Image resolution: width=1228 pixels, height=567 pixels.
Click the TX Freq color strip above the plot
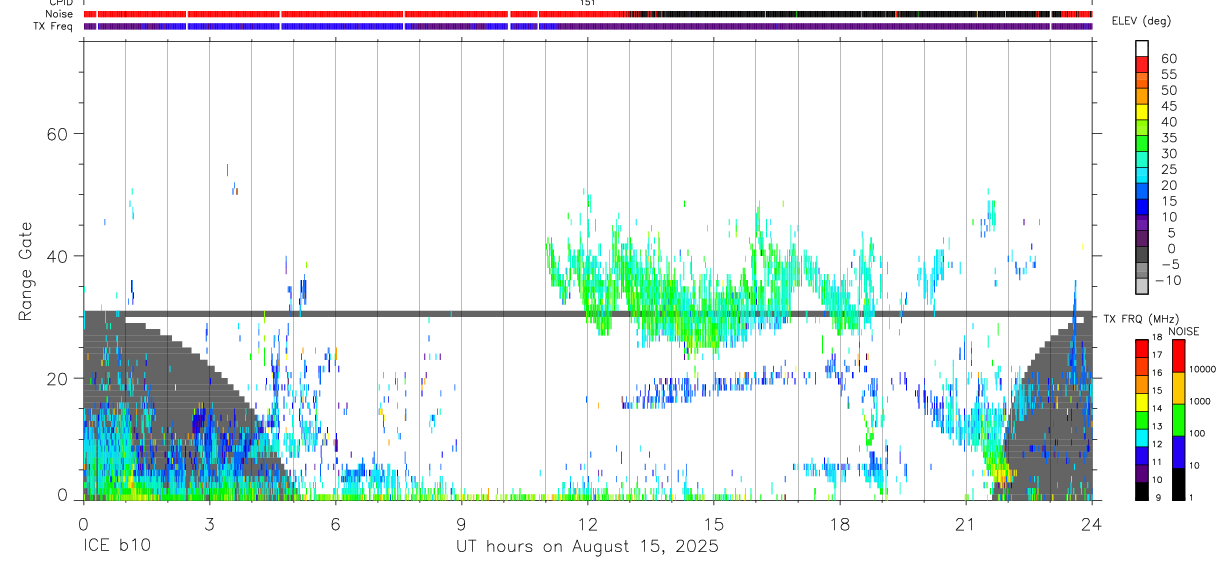pos(587,26)
